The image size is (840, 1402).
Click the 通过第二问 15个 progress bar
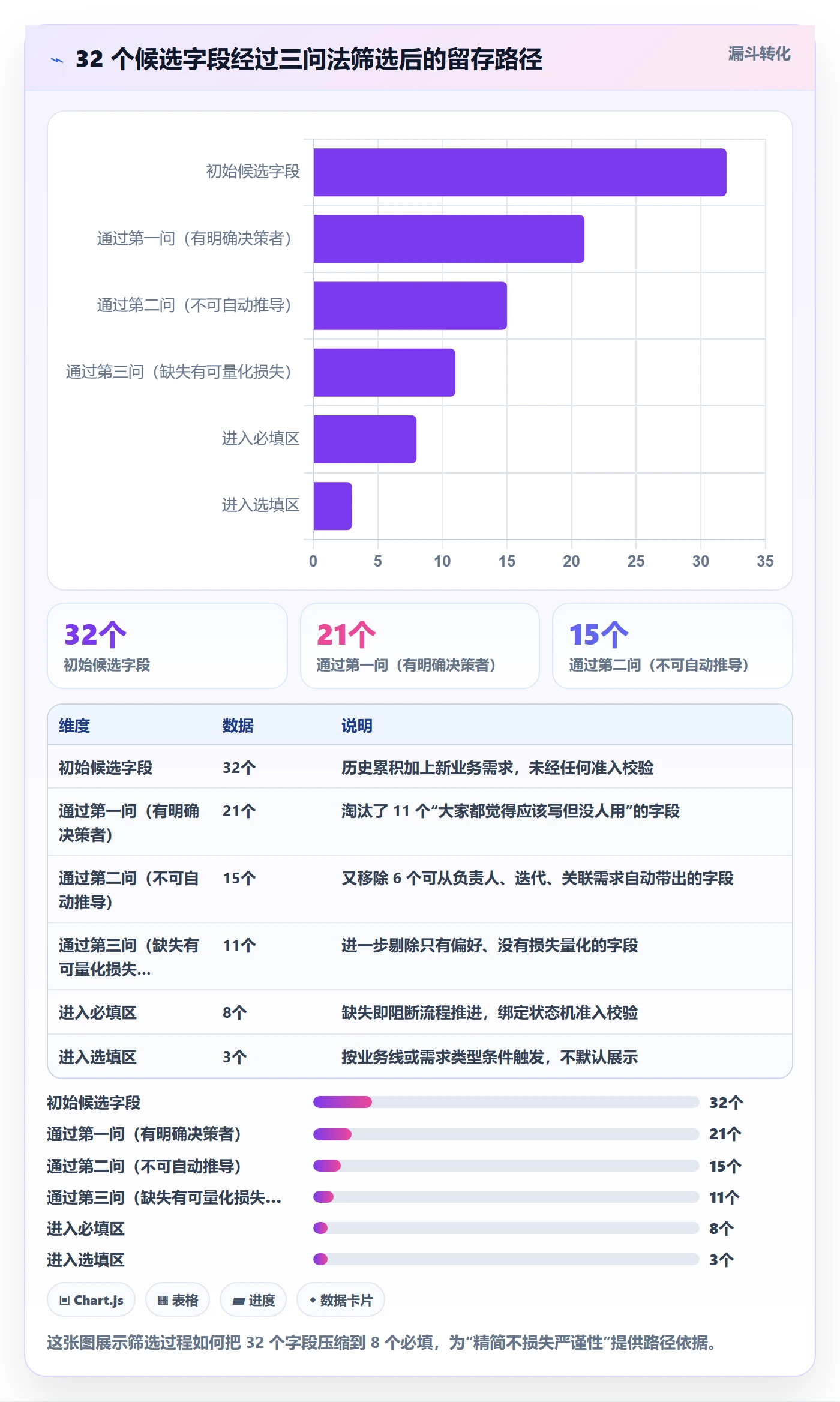point(506,1166)
